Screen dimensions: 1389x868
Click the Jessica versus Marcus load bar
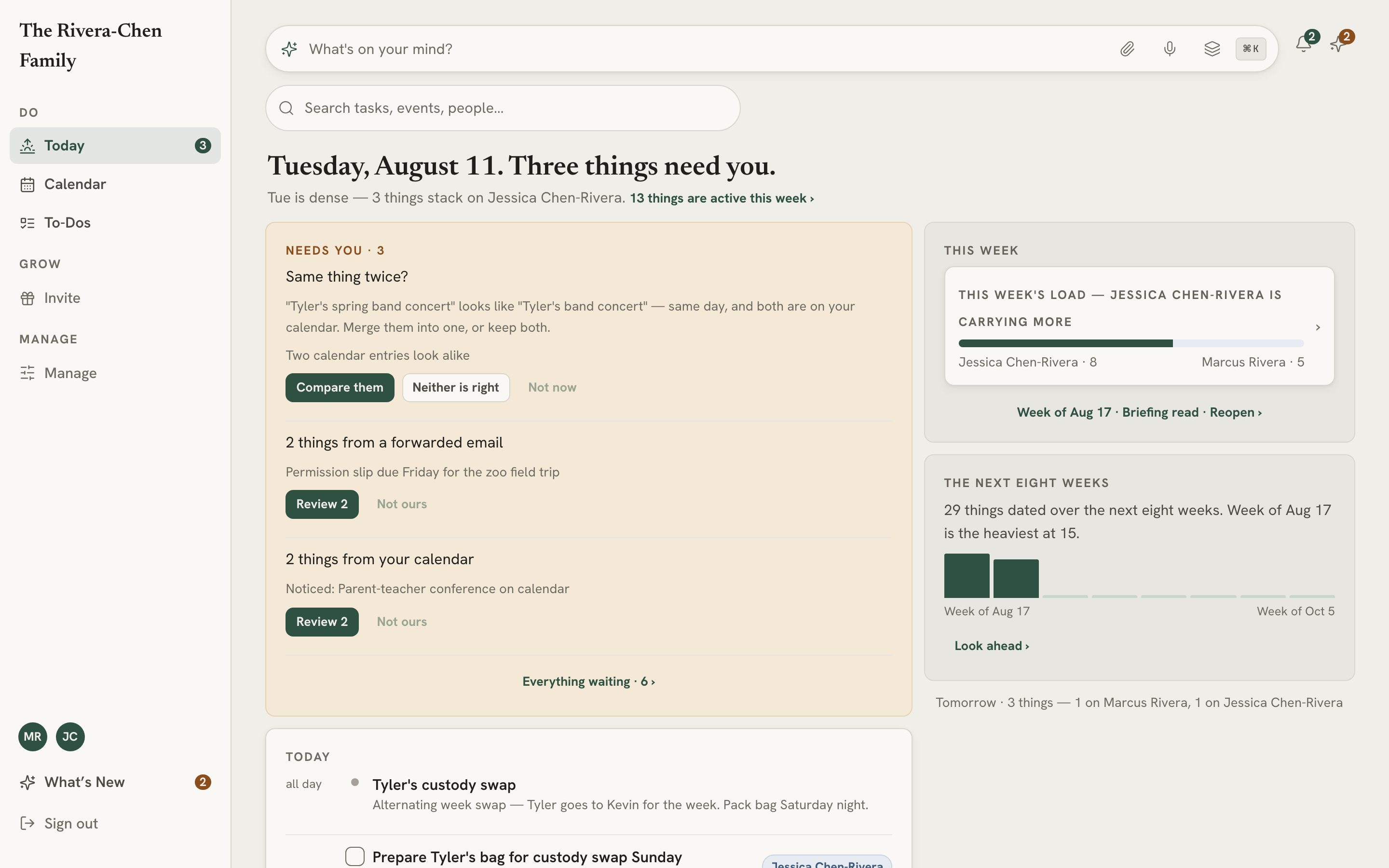point(1130,343)
